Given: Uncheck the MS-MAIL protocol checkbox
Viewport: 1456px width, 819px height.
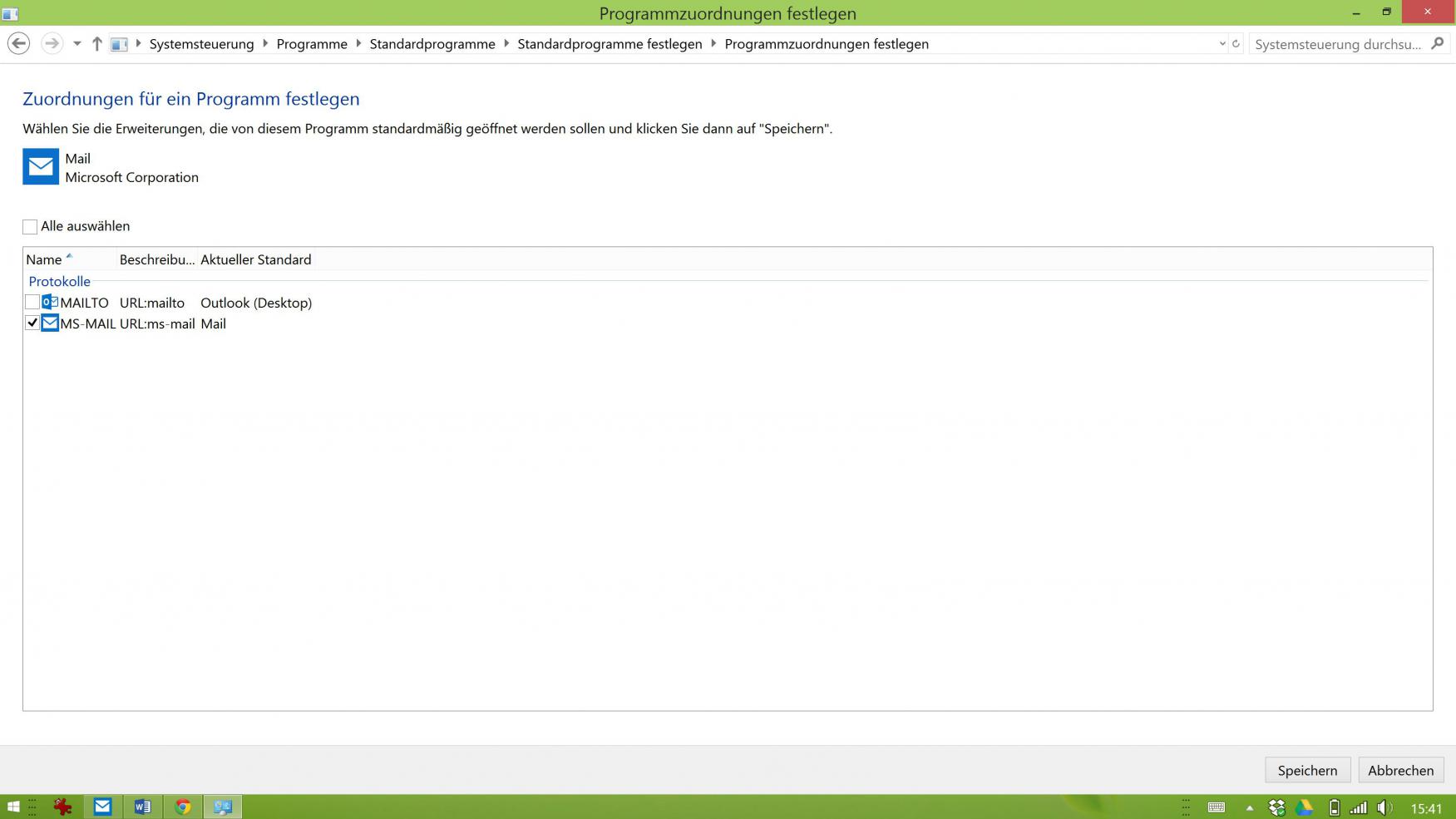Looking at the screenshot, I should pos(32,323).
